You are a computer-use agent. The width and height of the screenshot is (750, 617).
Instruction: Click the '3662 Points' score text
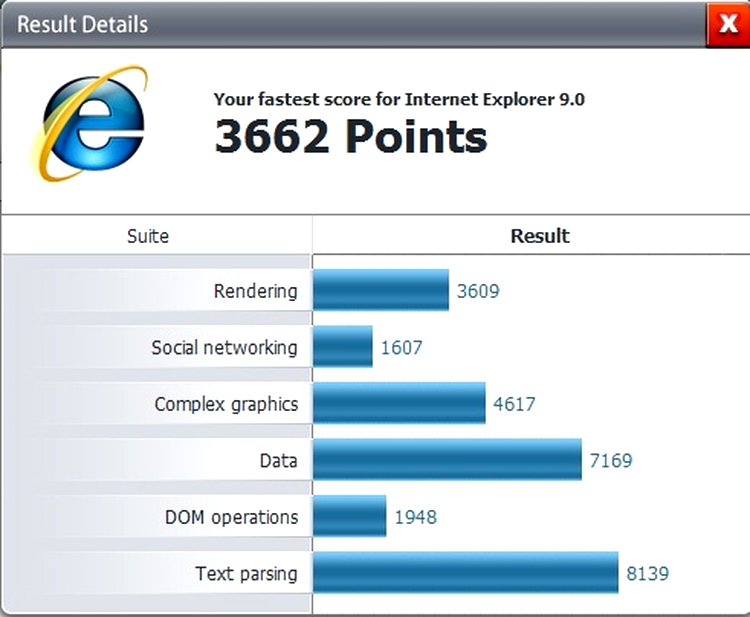[351, 137]
